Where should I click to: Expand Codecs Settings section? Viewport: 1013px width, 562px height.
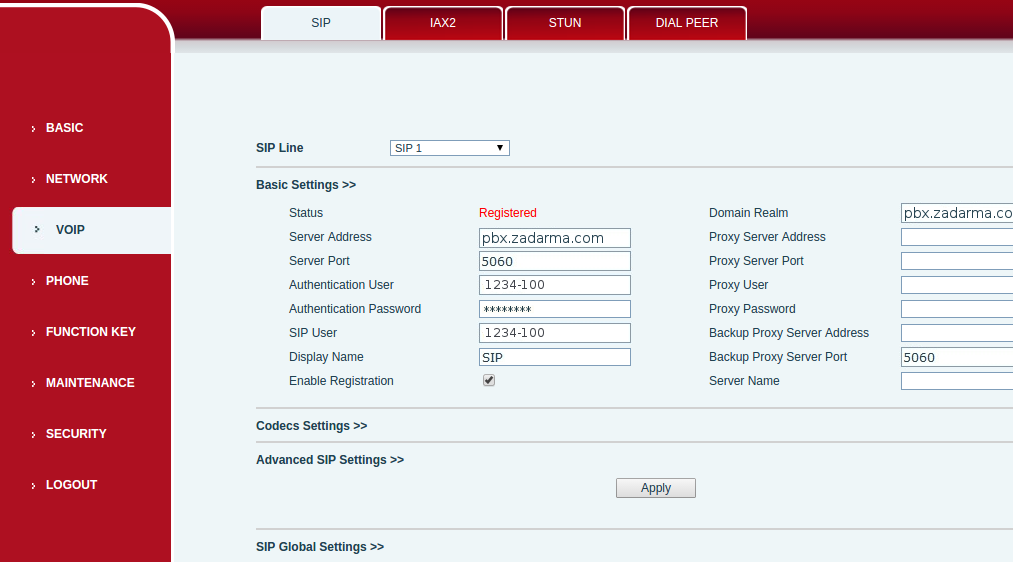point(311,426)
